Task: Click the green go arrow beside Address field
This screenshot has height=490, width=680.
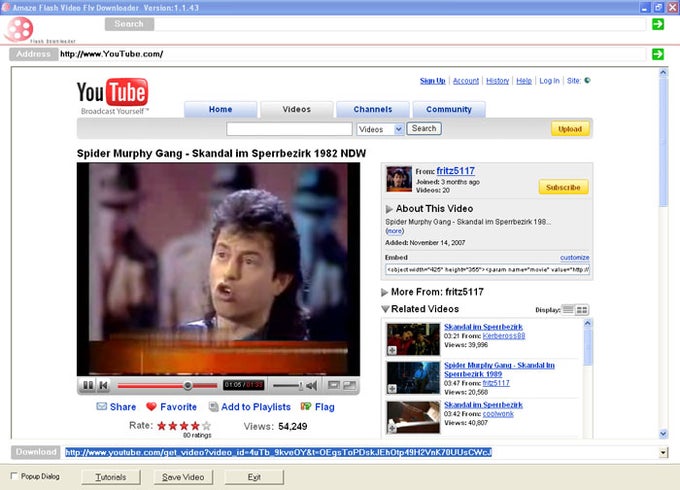Action: point(658,54)
